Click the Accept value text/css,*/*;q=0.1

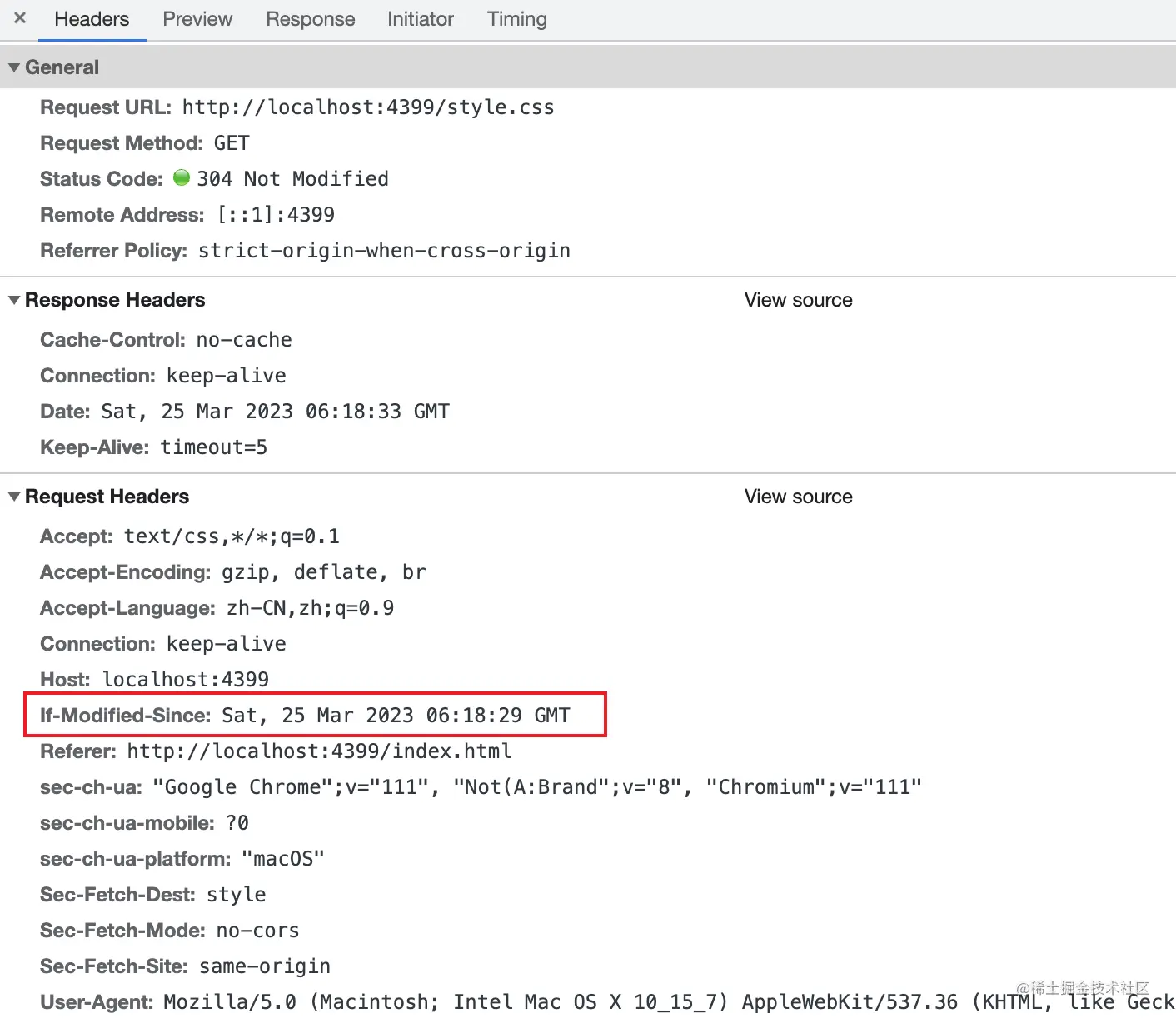click(232, 536)
